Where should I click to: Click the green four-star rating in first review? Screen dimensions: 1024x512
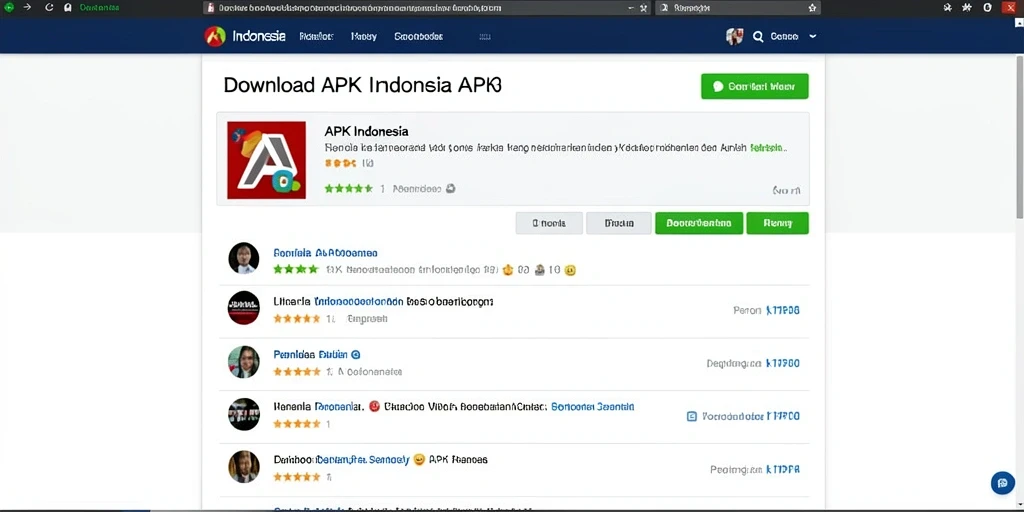click(x=296, y=269)
